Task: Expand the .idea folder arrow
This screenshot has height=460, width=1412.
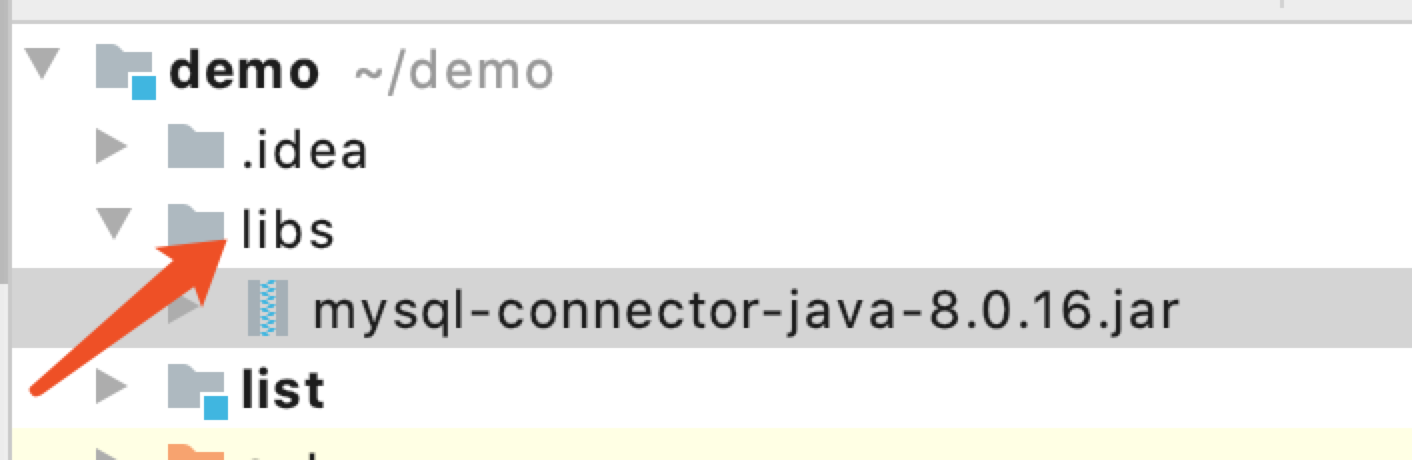Action: pyautogui.click(x=112, y=148)
